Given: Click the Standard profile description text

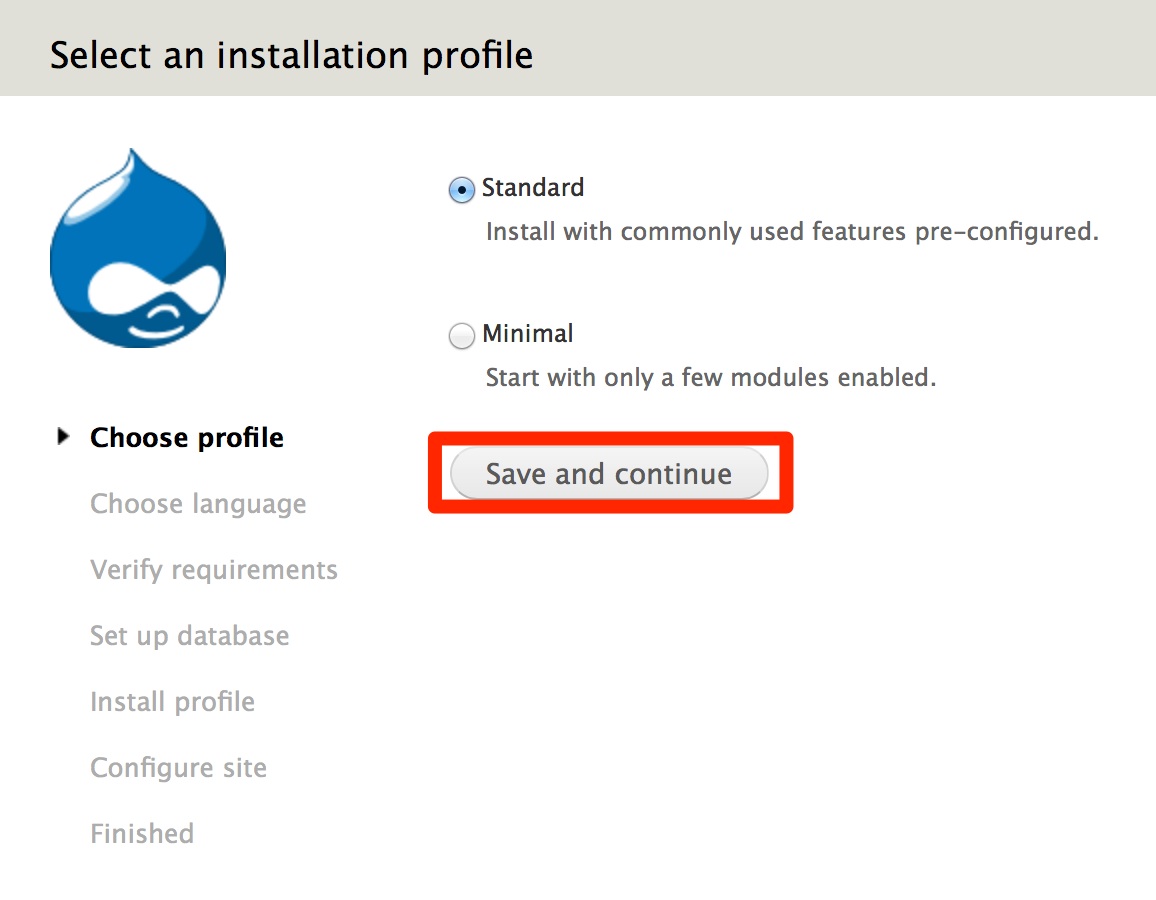Looking at the screenshot, I should (x=791, y=231).
